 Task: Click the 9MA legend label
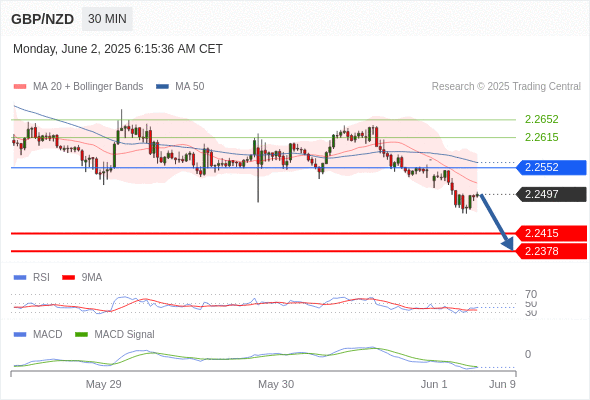[x=92, y=277]
